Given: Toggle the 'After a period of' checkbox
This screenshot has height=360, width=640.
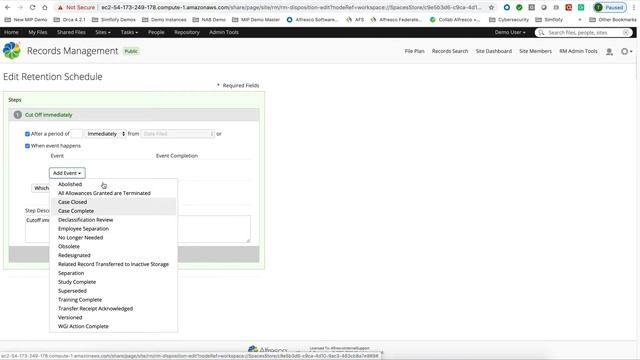Looking at the screenshot, I should pyautogui.click(x=27, y=134).
